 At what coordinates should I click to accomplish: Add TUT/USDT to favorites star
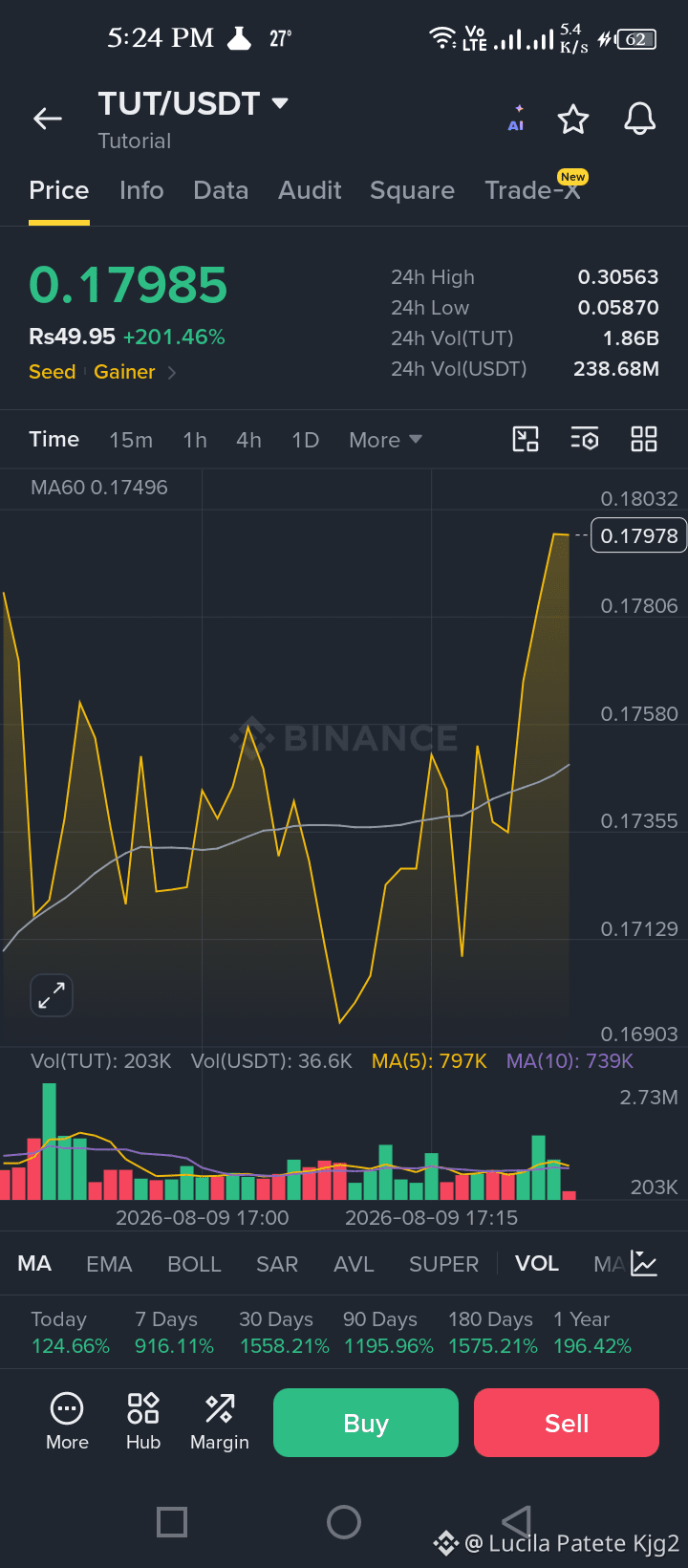573,120
